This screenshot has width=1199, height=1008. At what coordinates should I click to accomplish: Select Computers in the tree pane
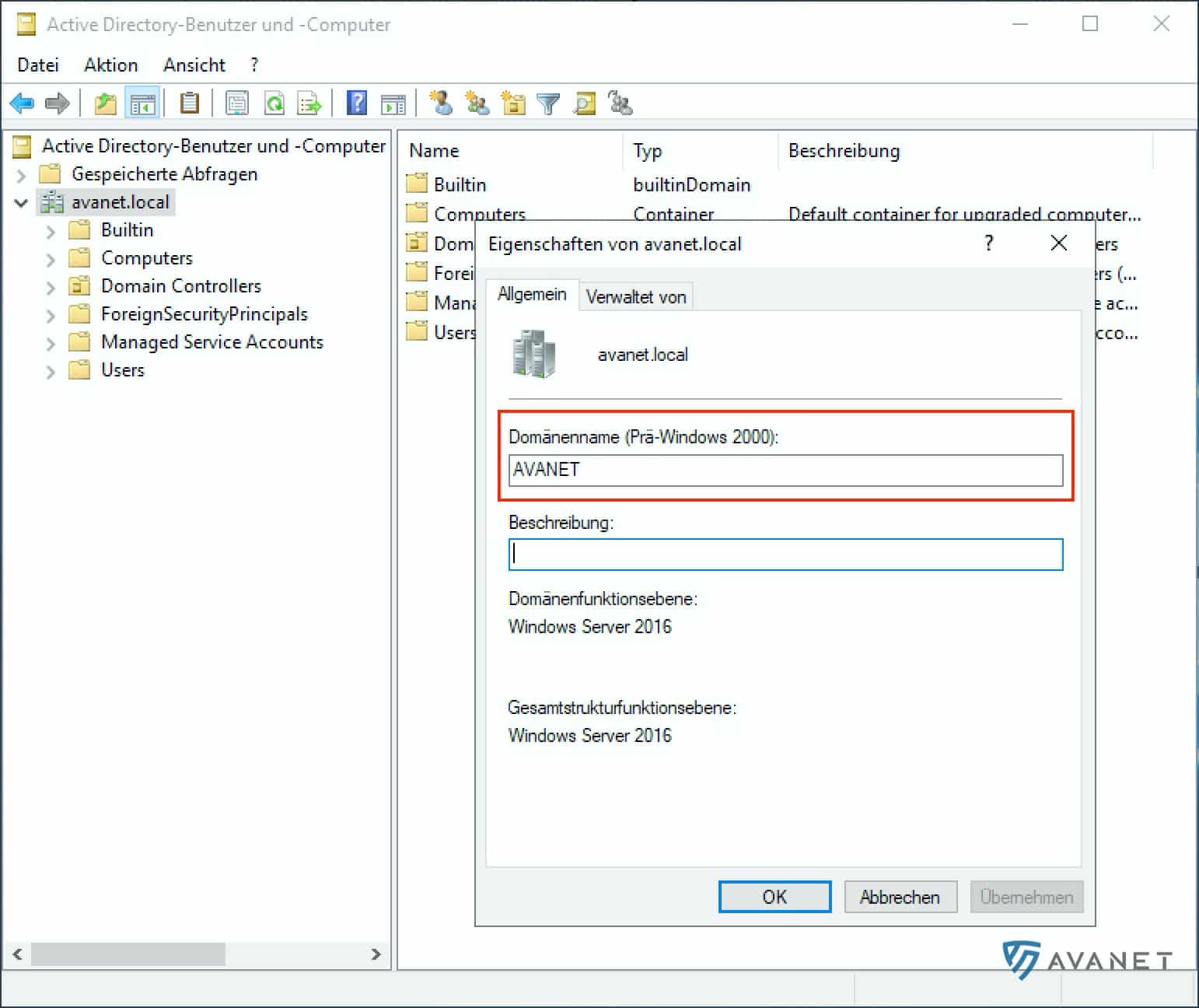pos(147,258)
